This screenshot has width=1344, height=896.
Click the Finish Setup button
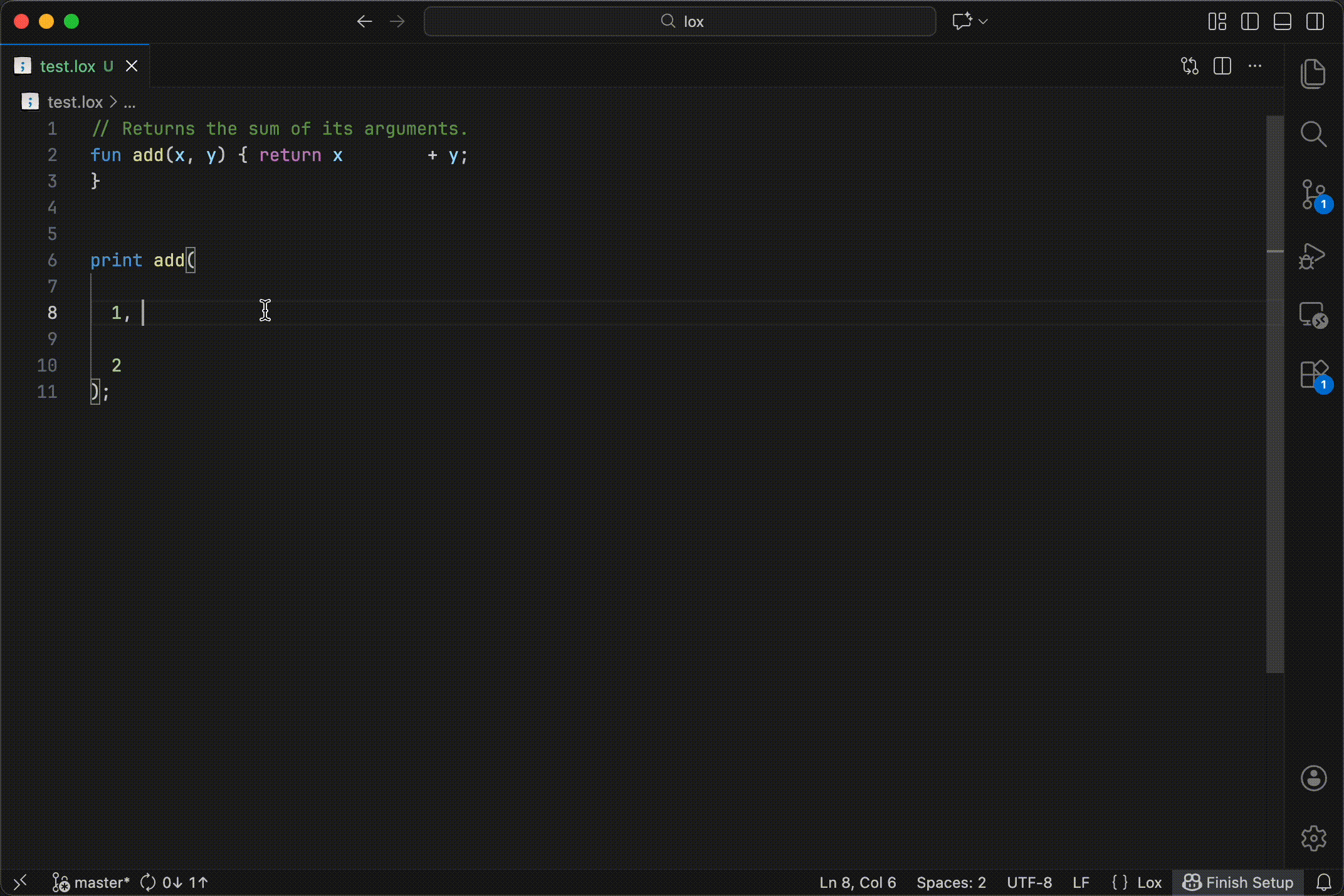1238,883
